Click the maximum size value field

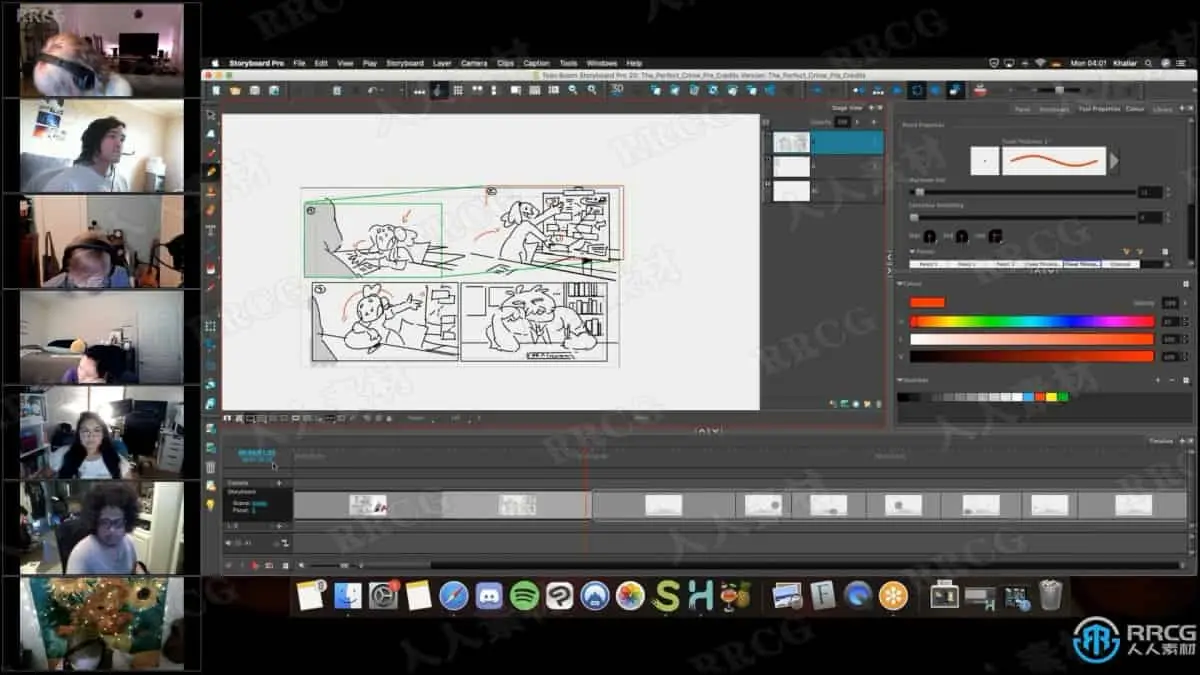pyautogui.click(x=1149, y=192)
